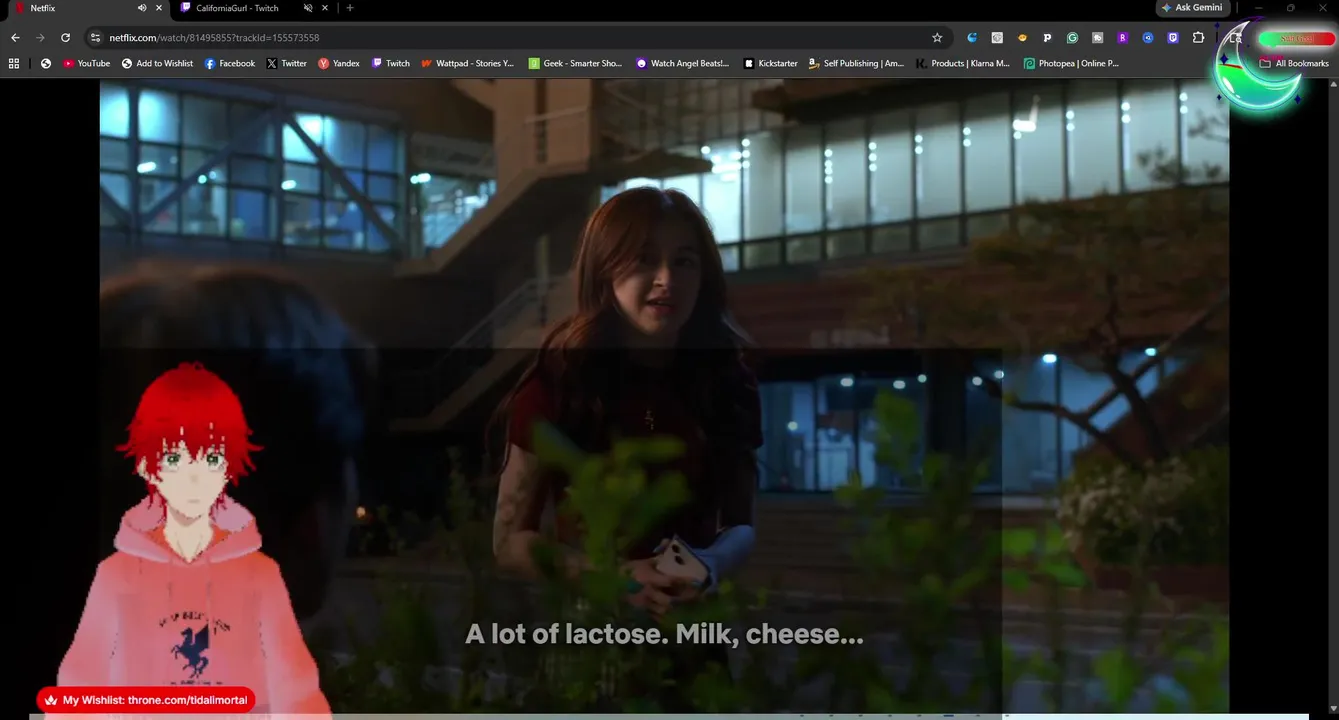This screenshot has width=1339, height=720.
Task: Open a new tab with plus button
Action: coord(349,8)
